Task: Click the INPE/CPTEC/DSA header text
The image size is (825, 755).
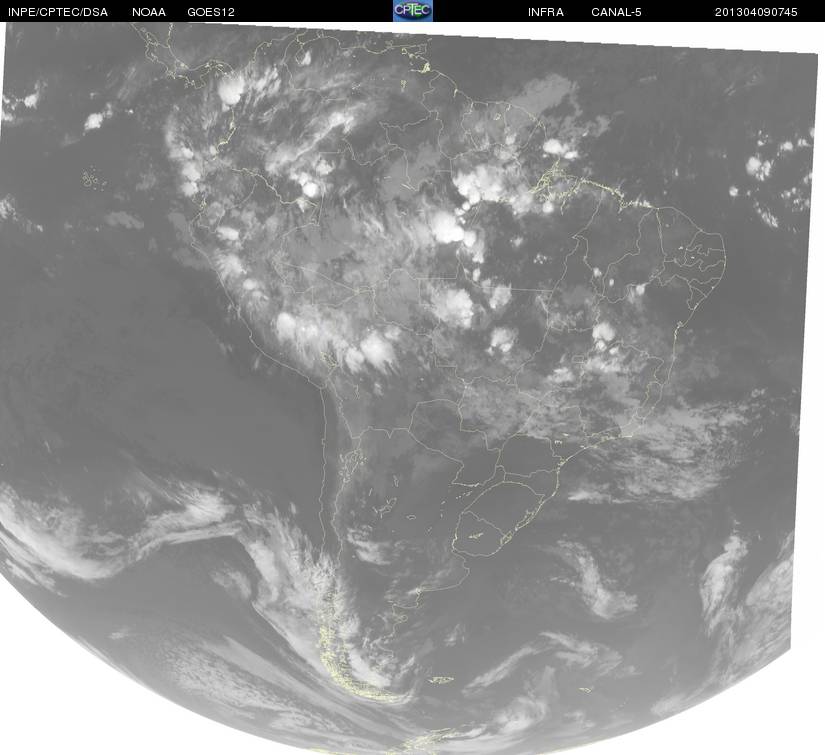Action: pos(57,12)
